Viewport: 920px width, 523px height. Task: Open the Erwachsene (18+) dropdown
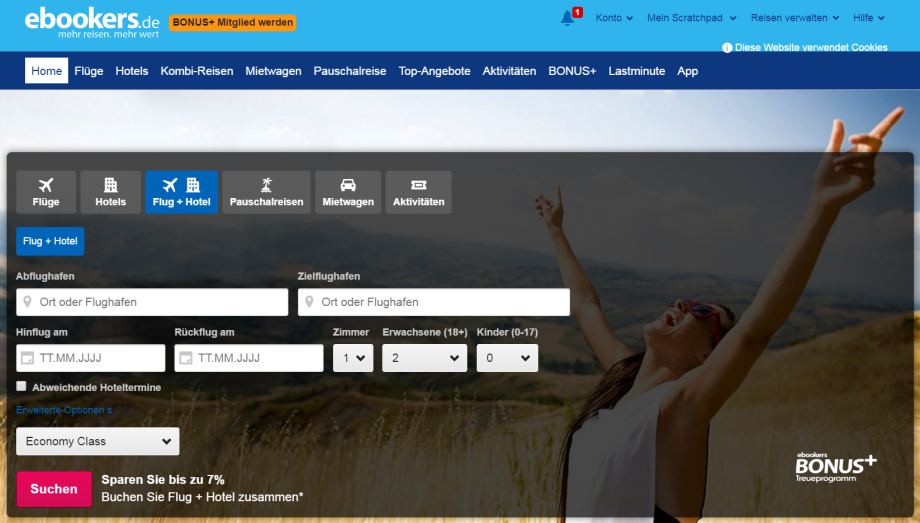point(424,357)
